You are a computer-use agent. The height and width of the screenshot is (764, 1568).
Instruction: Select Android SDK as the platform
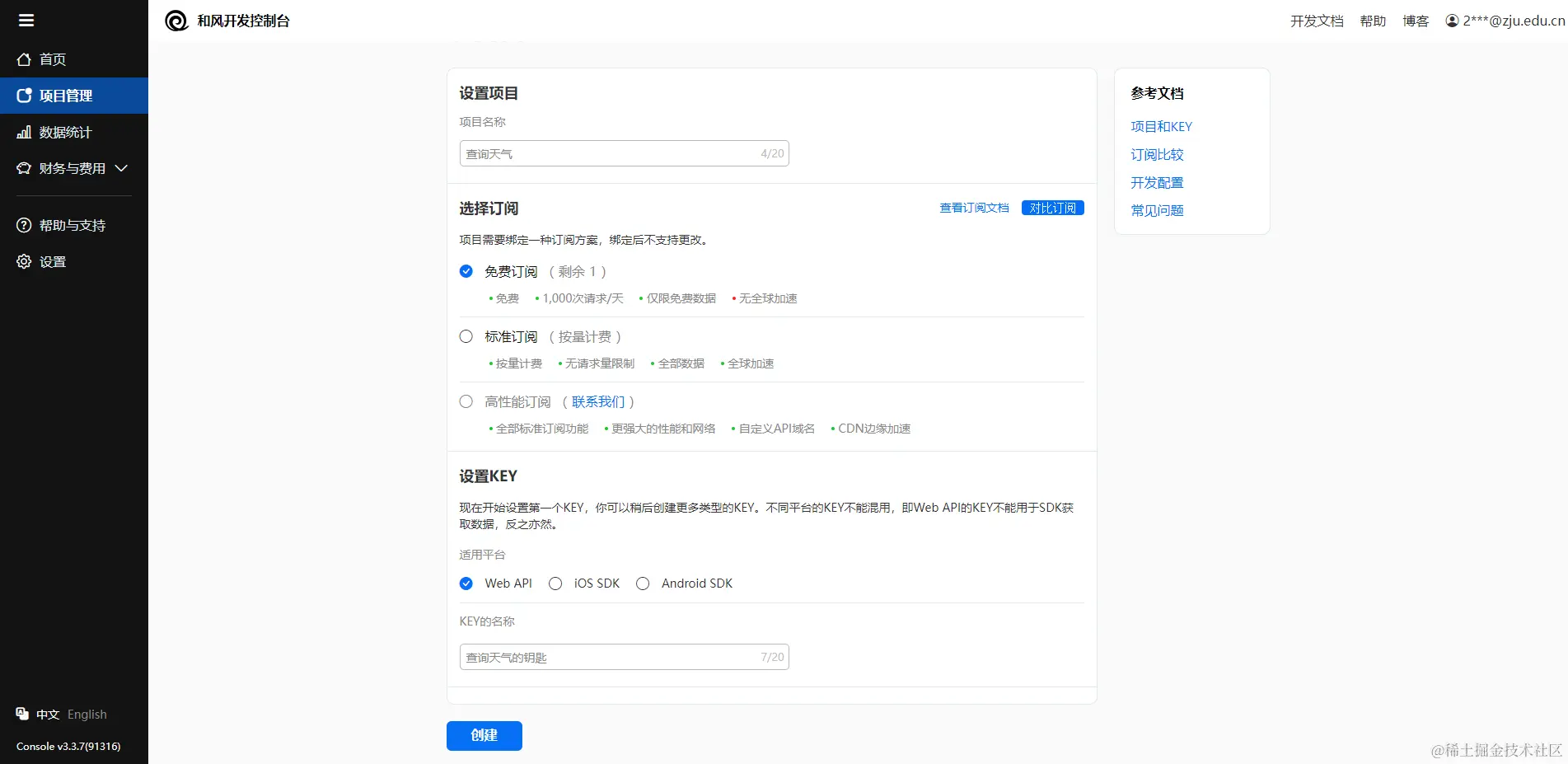coord(642,583)
